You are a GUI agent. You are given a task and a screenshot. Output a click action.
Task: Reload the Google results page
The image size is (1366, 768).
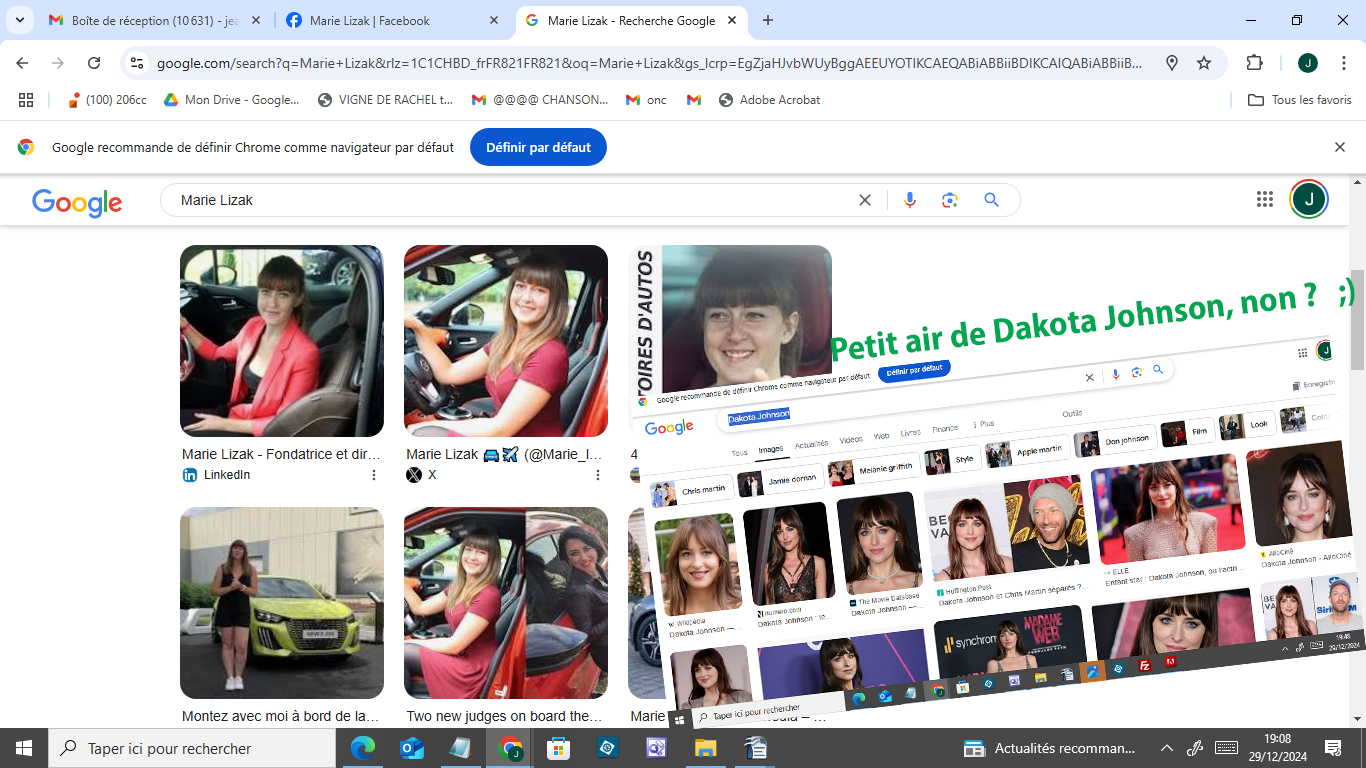pyautogui.click(x=94, y=63)
